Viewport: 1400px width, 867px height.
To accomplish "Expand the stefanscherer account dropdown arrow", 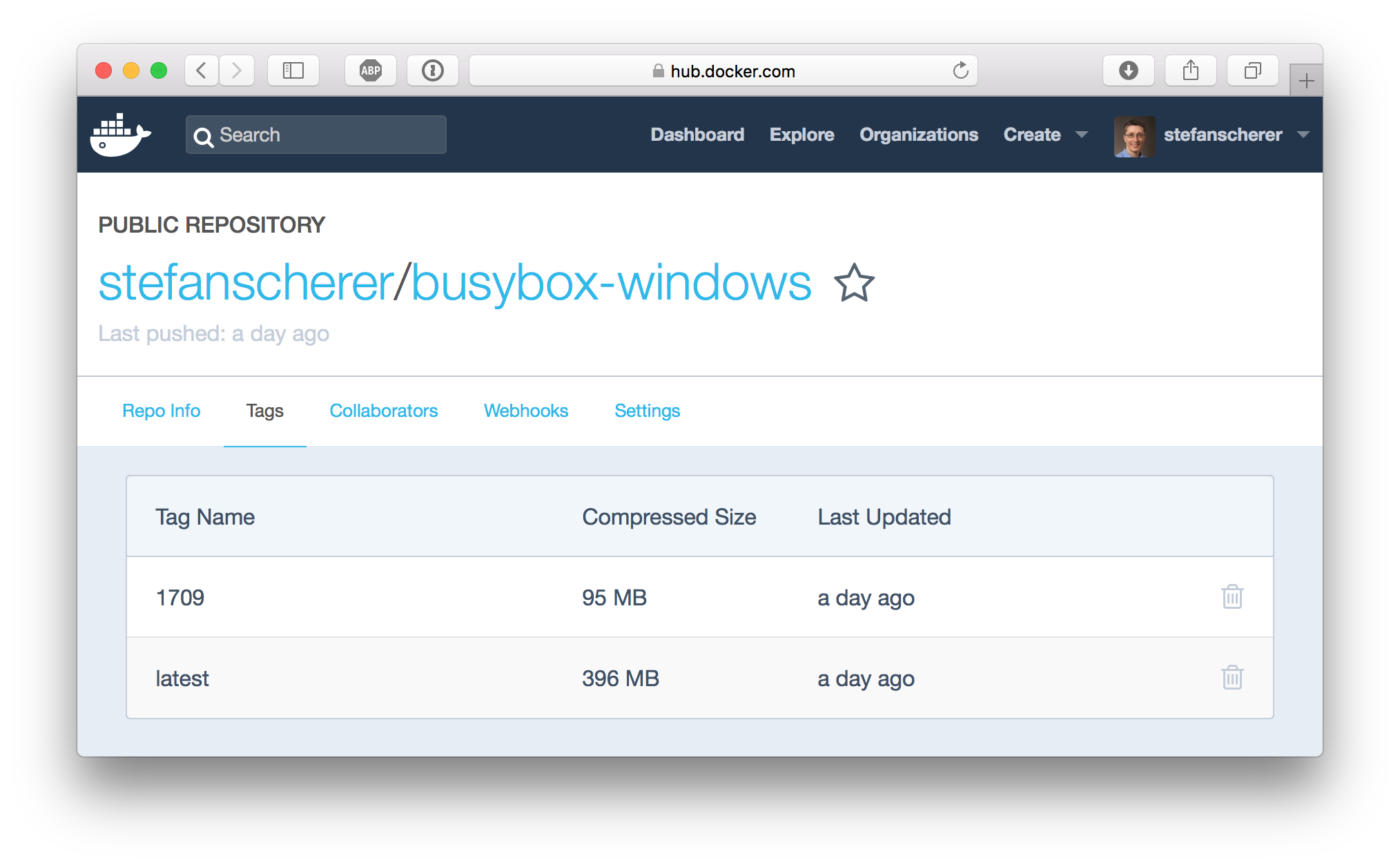I will click(1303, 135).
